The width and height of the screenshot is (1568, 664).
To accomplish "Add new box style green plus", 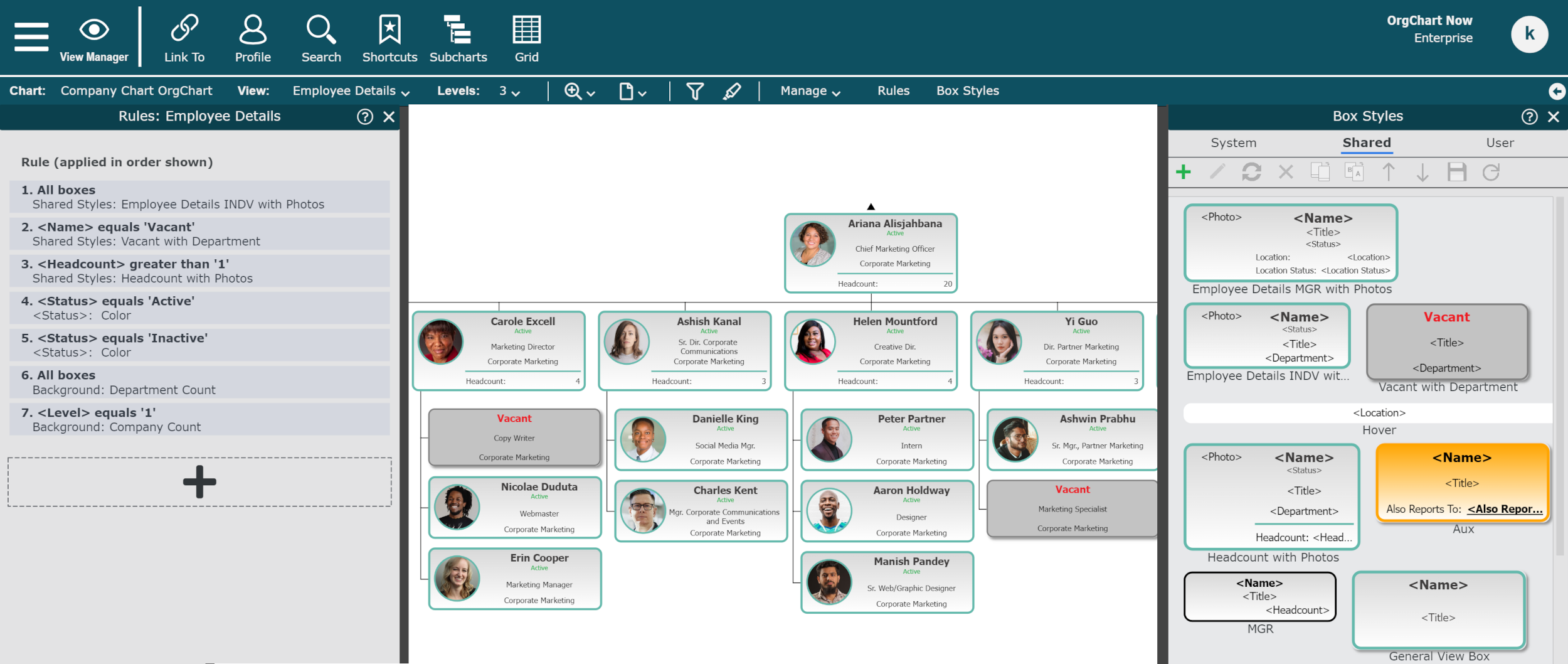I will click(1184, 172).
